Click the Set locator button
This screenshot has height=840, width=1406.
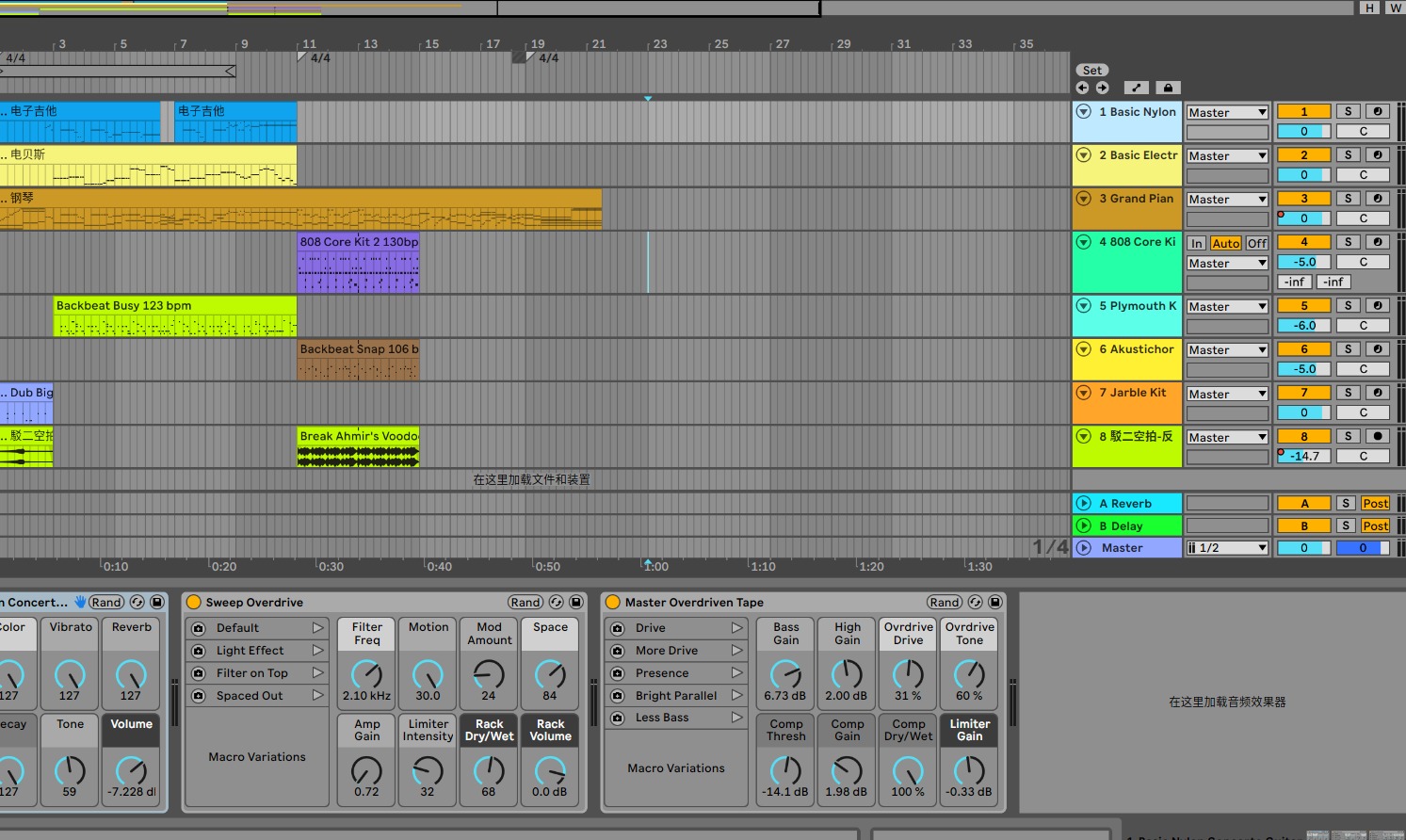[1092, 70]
